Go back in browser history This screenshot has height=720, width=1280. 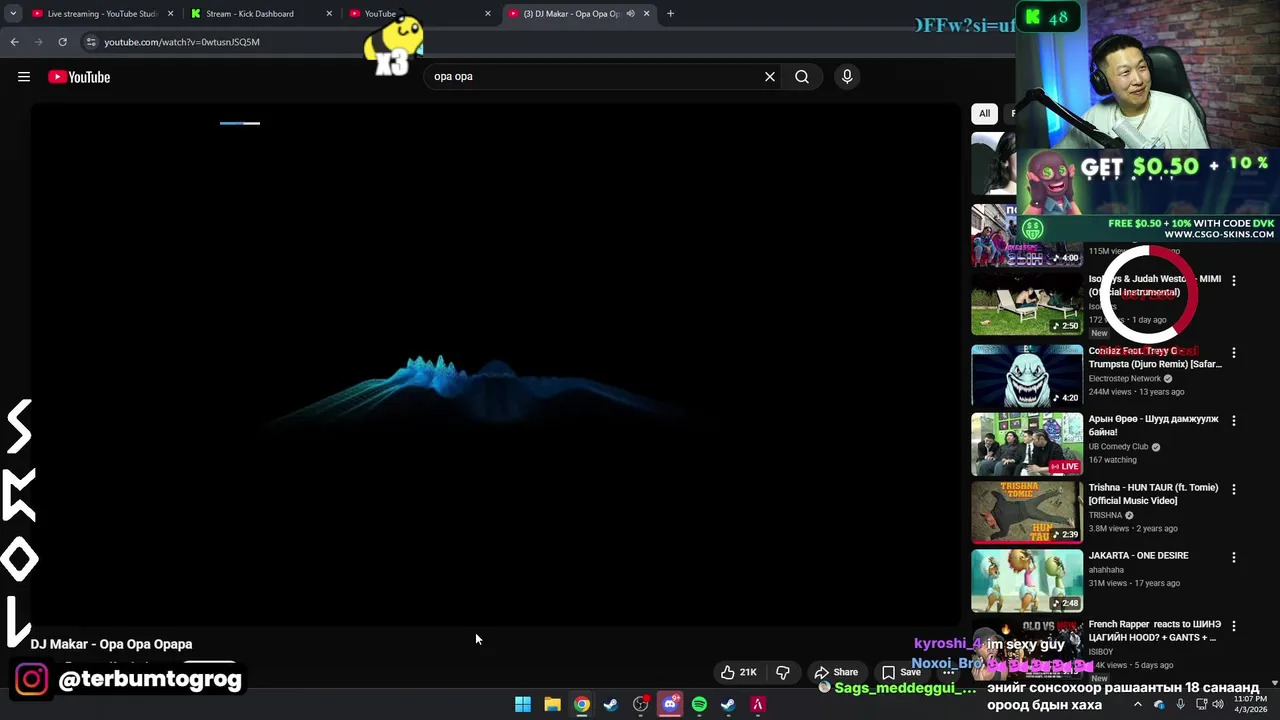14,42
